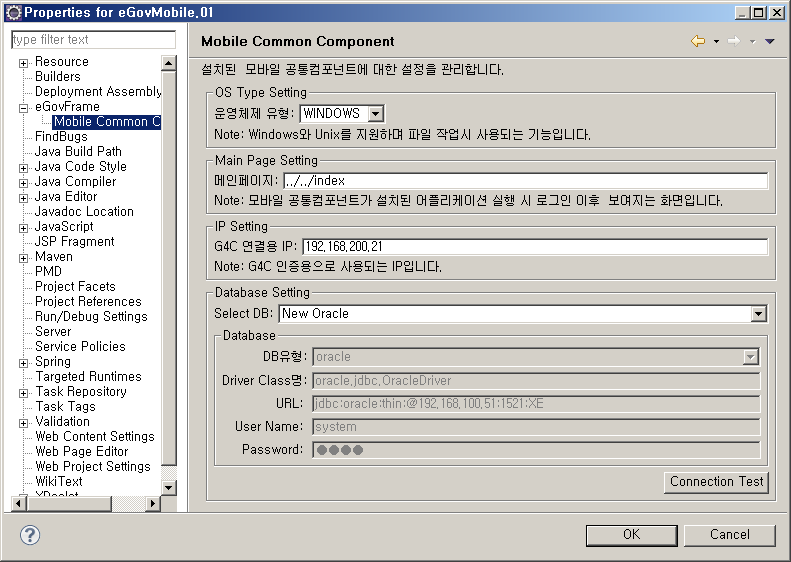Open Java Build Path settings
791x562 pixels.
click(x=78, y=152)
